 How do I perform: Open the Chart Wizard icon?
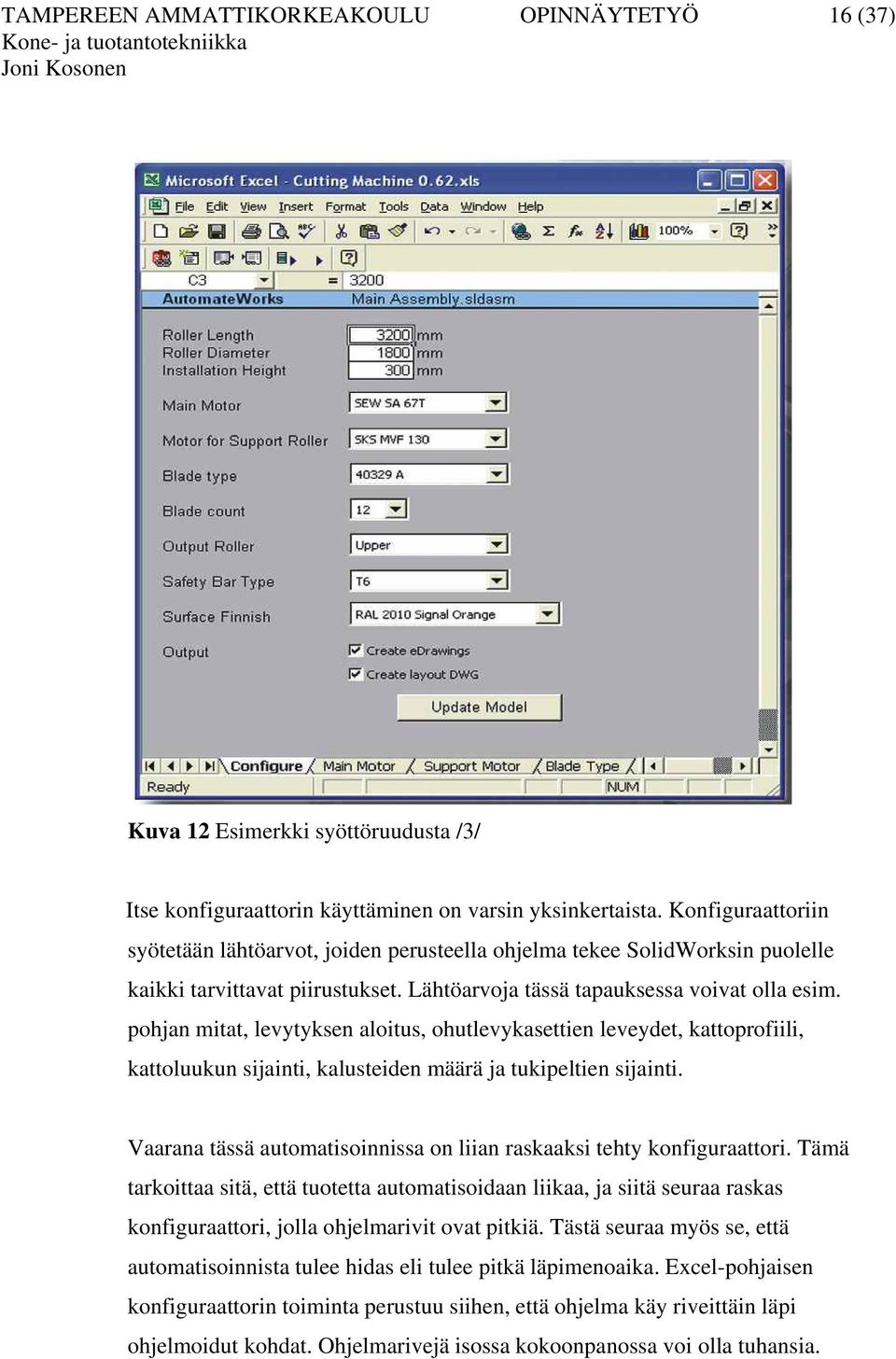coord(638,231)
